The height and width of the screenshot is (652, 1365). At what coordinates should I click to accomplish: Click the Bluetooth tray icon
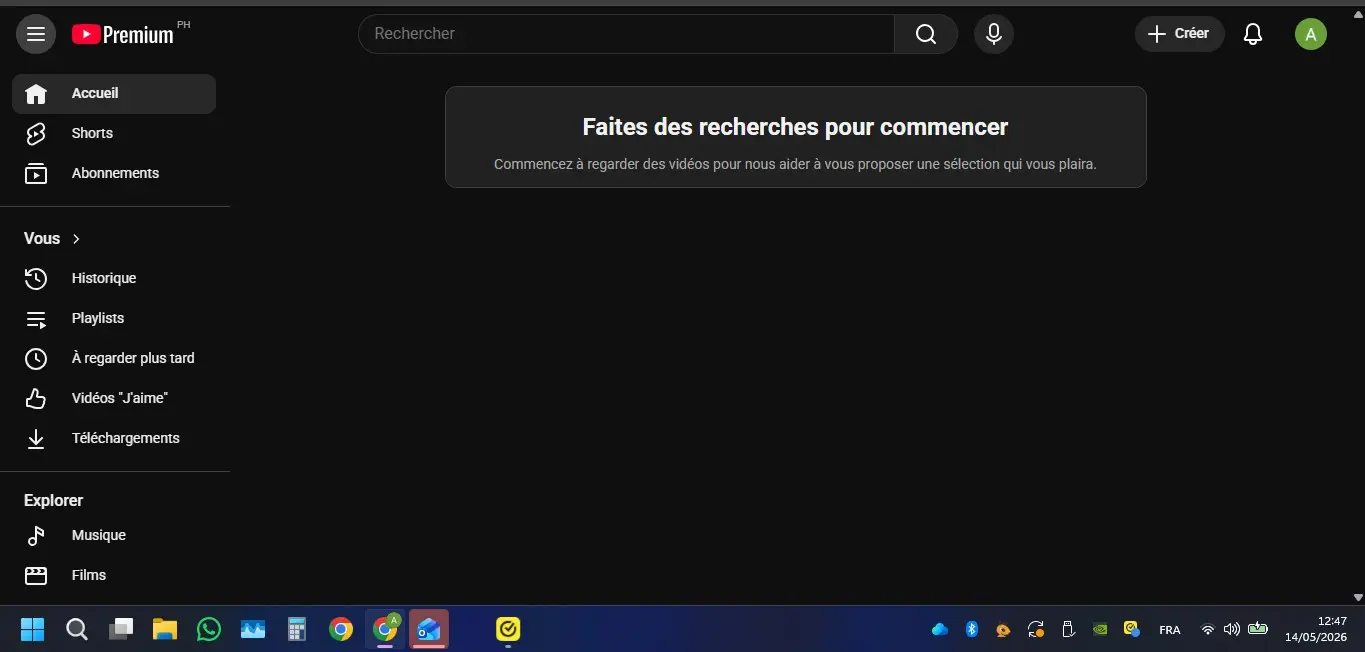coord(971,629)
